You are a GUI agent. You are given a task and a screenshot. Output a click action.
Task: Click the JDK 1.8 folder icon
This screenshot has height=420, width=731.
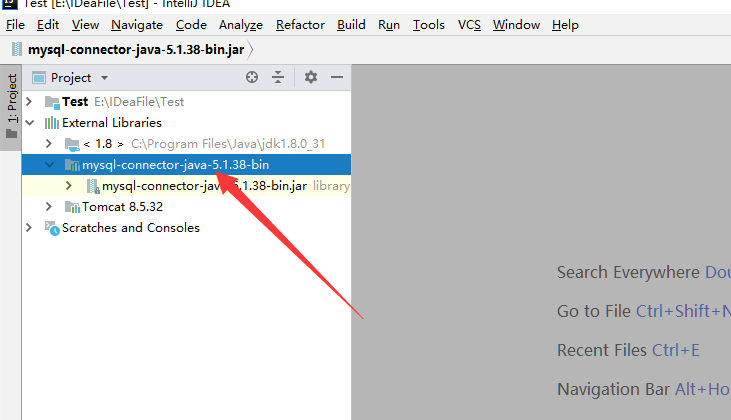coord(72,145)
